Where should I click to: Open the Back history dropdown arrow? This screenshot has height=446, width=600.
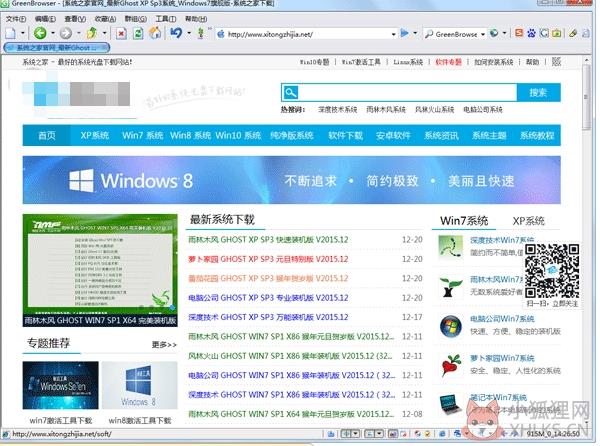[x=52, y=33]
